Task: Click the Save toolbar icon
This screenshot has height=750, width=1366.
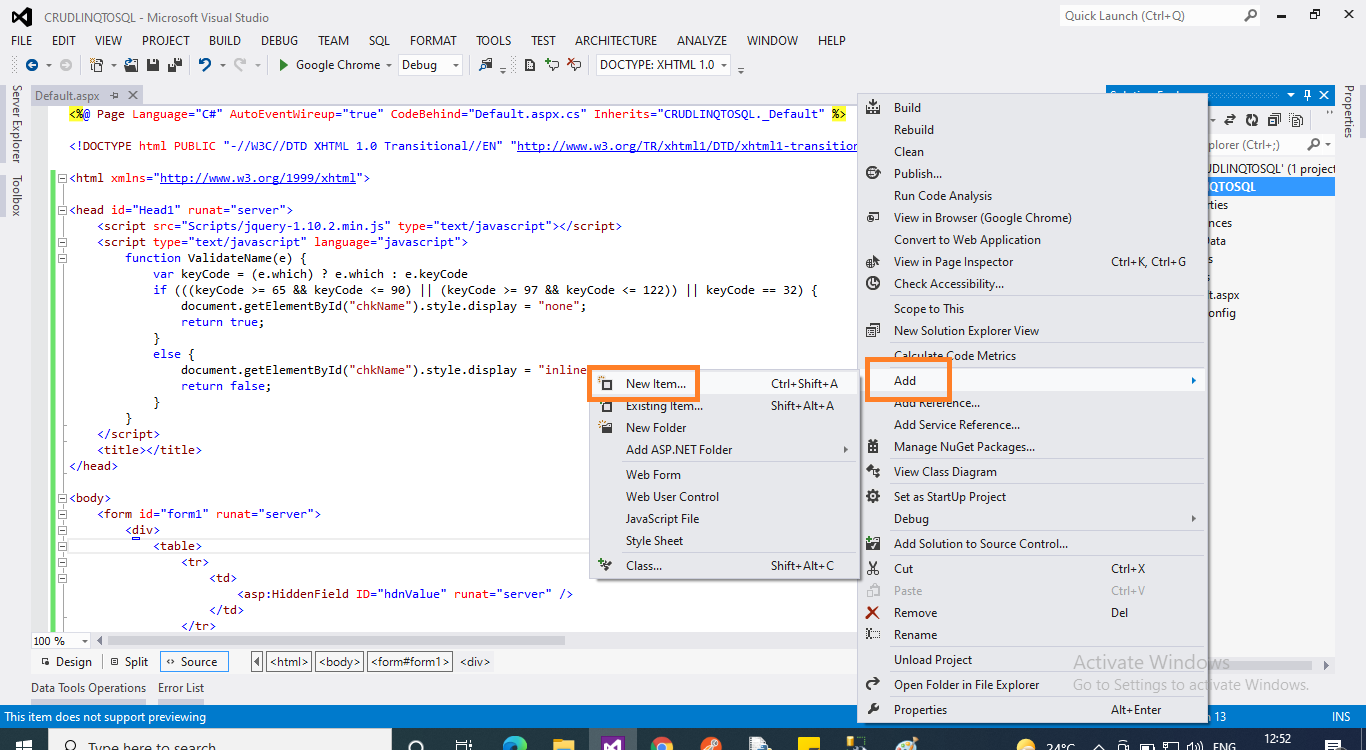Action: [154, 65]
